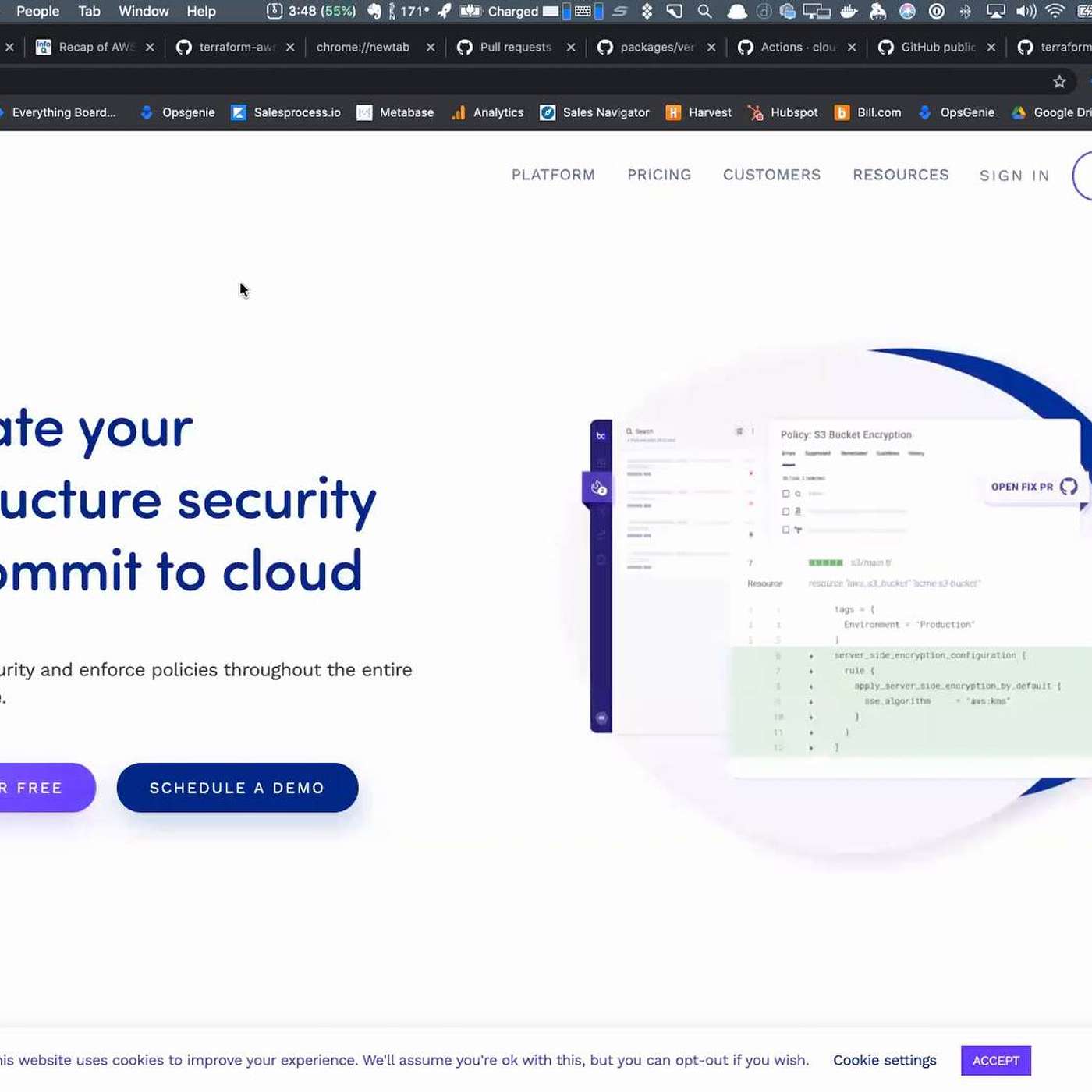Click the SCHEDULE A DEMO button
This screenshot has height=1092, width=1092.
pyautogui.click(x=237, y=788)
